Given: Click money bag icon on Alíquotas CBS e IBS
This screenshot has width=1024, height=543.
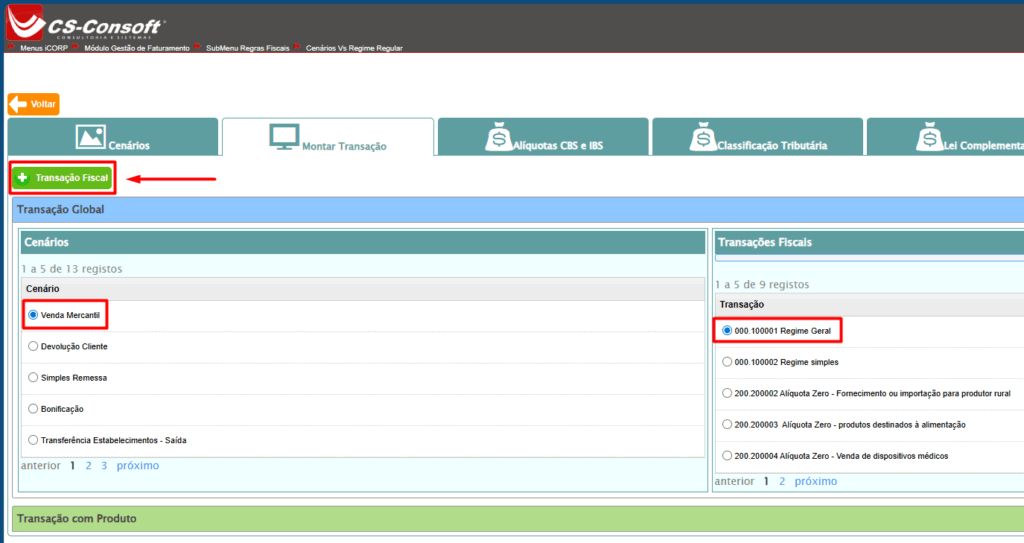Looking at the screenshot, I should click(x=495, y=138).
